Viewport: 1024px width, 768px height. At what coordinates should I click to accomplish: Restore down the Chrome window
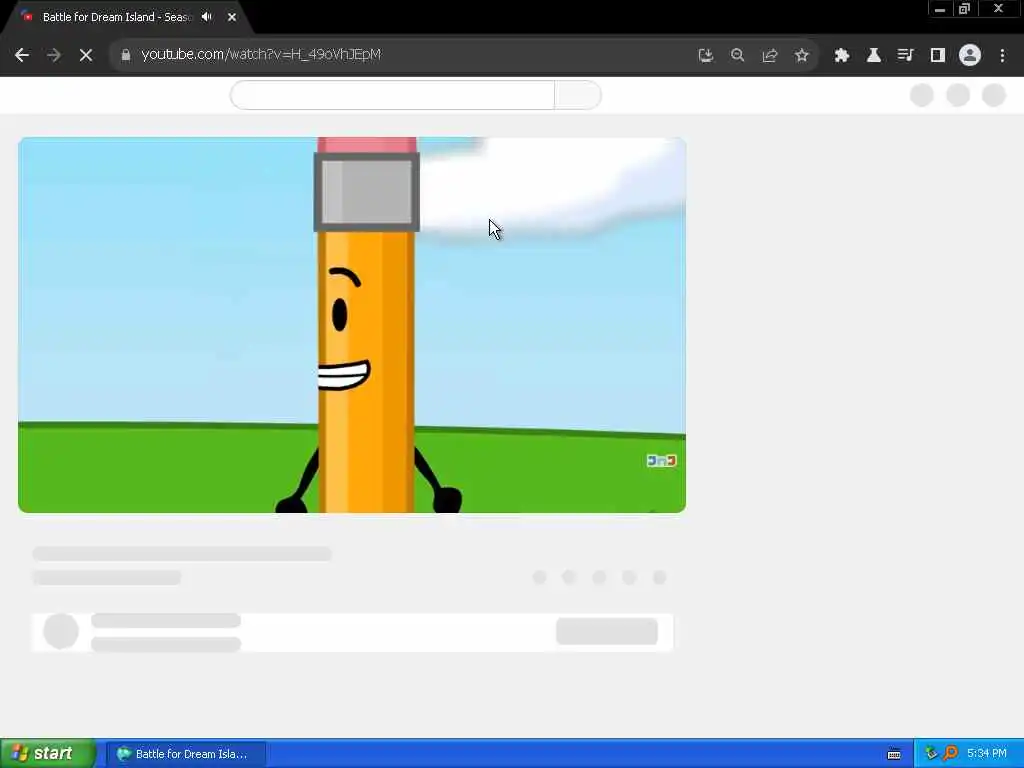click(x=965, y=9)
